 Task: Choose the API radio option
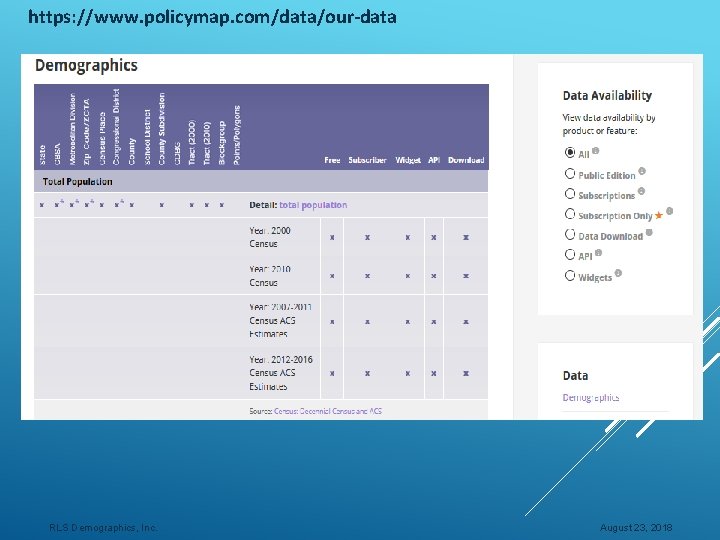coord(570,254)
